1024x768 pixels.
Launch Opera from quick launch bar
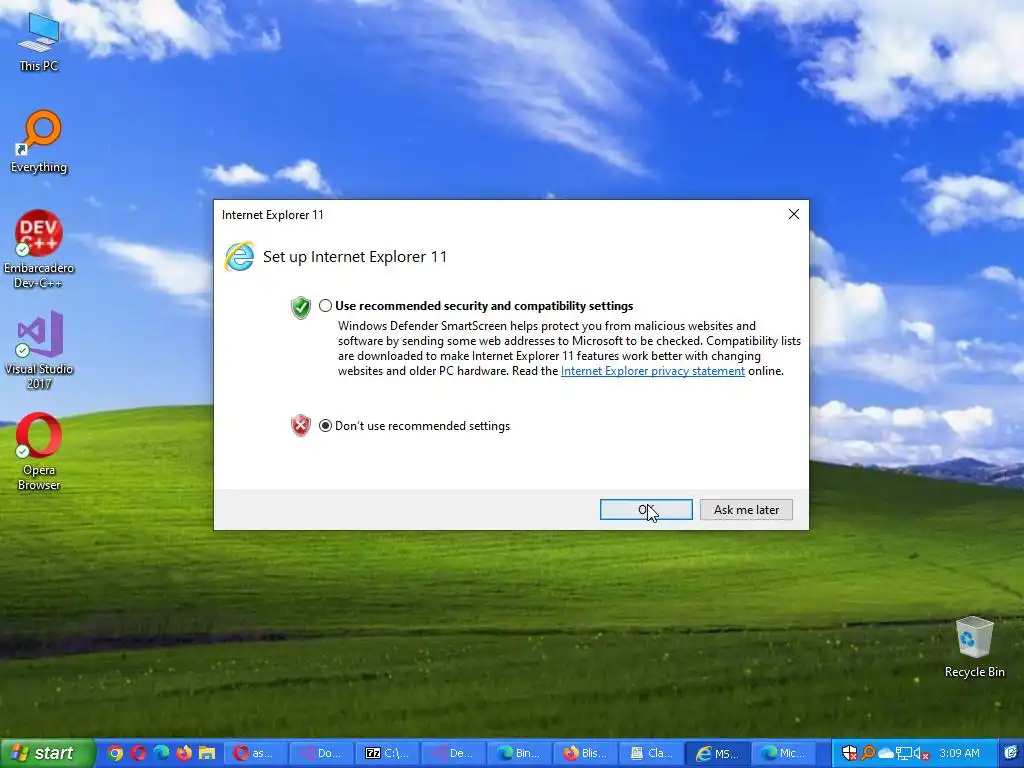pyautogui.click(x=138, y=753)
